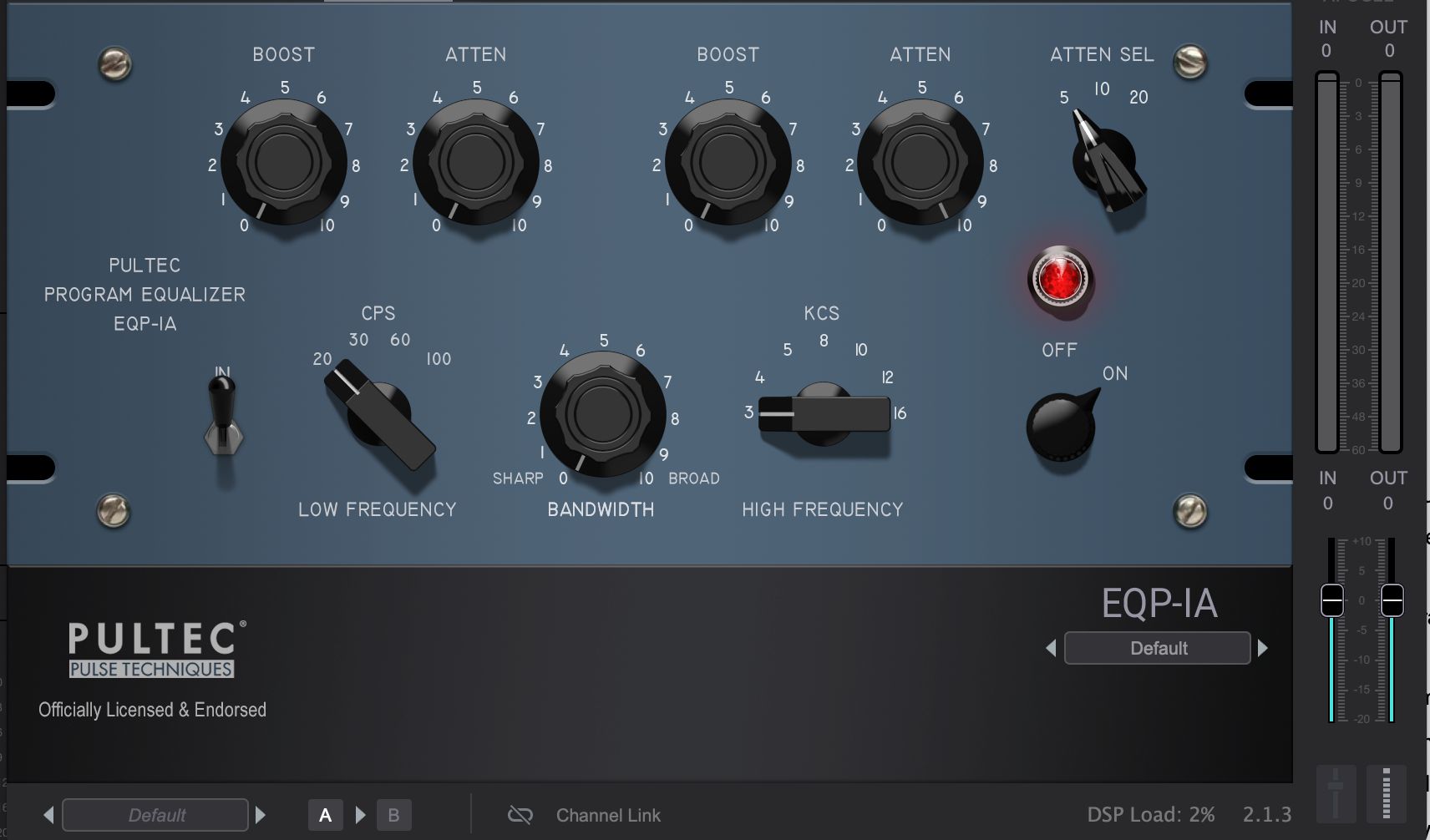Image resolution: width=1430 pixels, height=840 pixels.
Task: Click the 100 CPS position label
Action: [x=439, y=359]
